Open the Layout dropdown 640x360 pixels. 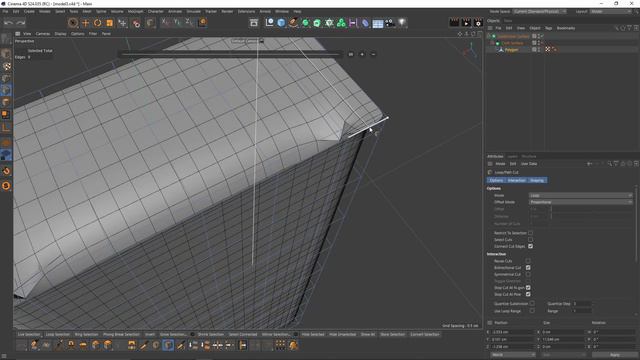[610, 11]
